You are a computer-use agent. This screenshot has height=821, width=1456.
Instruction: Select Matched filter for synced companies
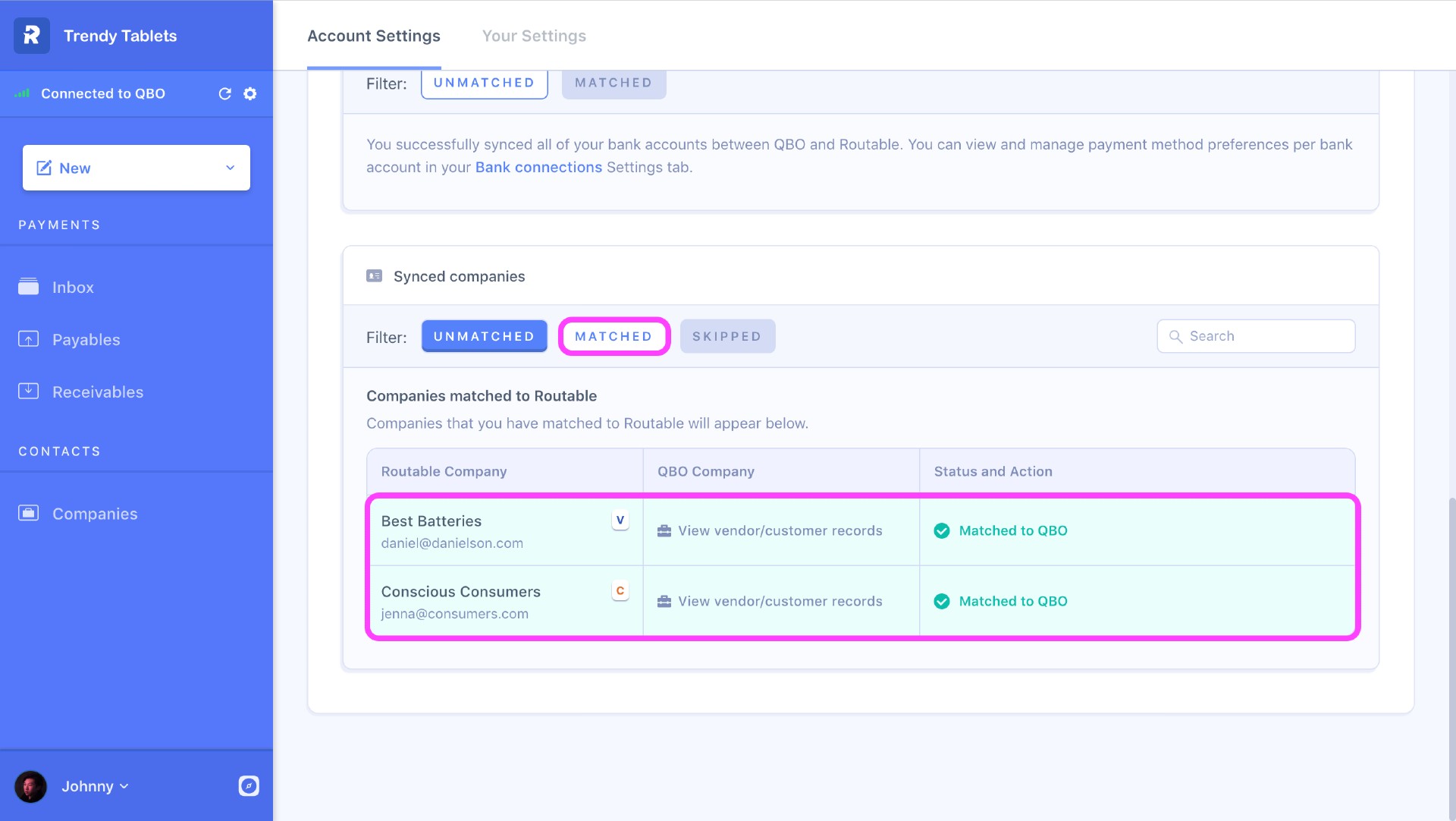coord(613,336)
